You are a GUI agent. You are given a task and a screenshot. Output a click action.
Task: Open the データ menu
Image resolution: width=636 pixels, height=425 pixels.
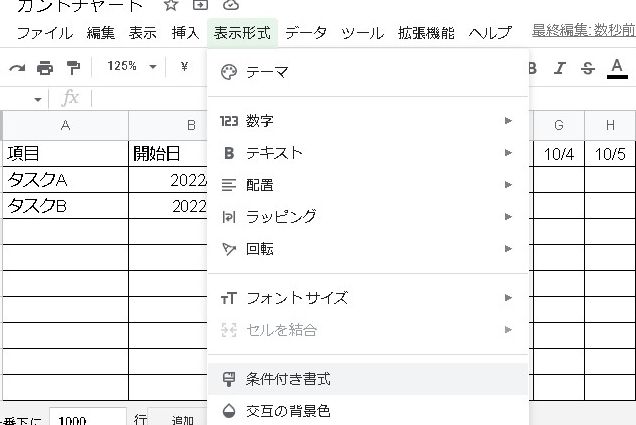[305, 33]
